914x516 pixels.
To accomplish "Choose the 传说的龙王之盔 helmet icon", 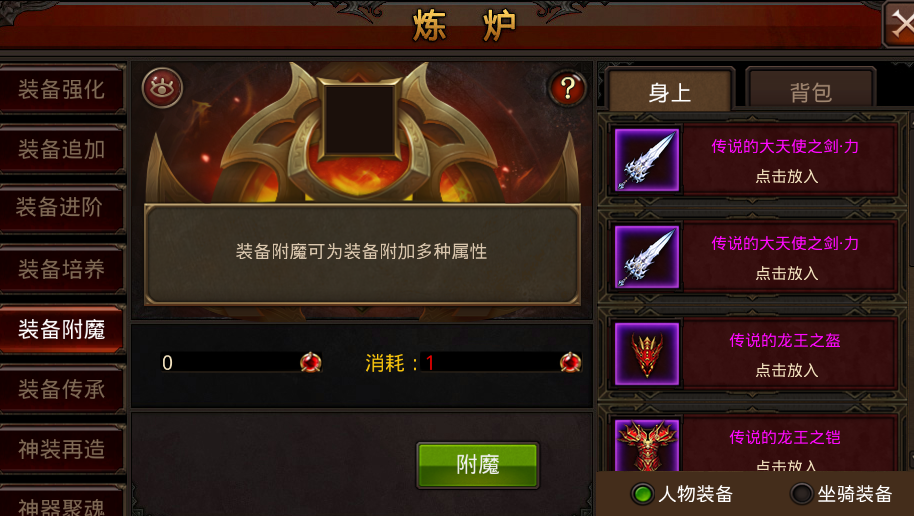I will (x=647, y=354).
